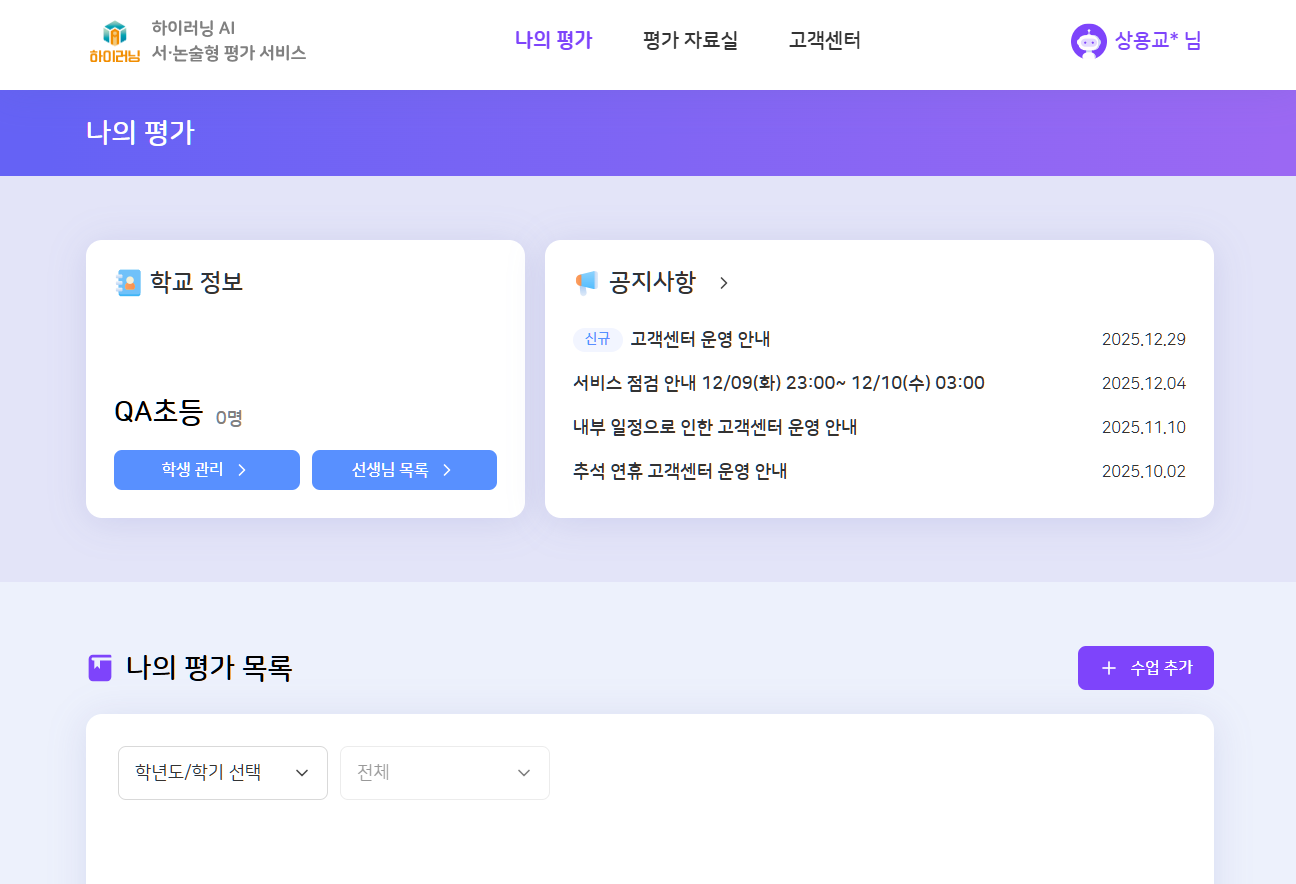Click the 나의 평가 목록 bookmark icon
Screen dimensions: 1296x884
coord(100,668)
